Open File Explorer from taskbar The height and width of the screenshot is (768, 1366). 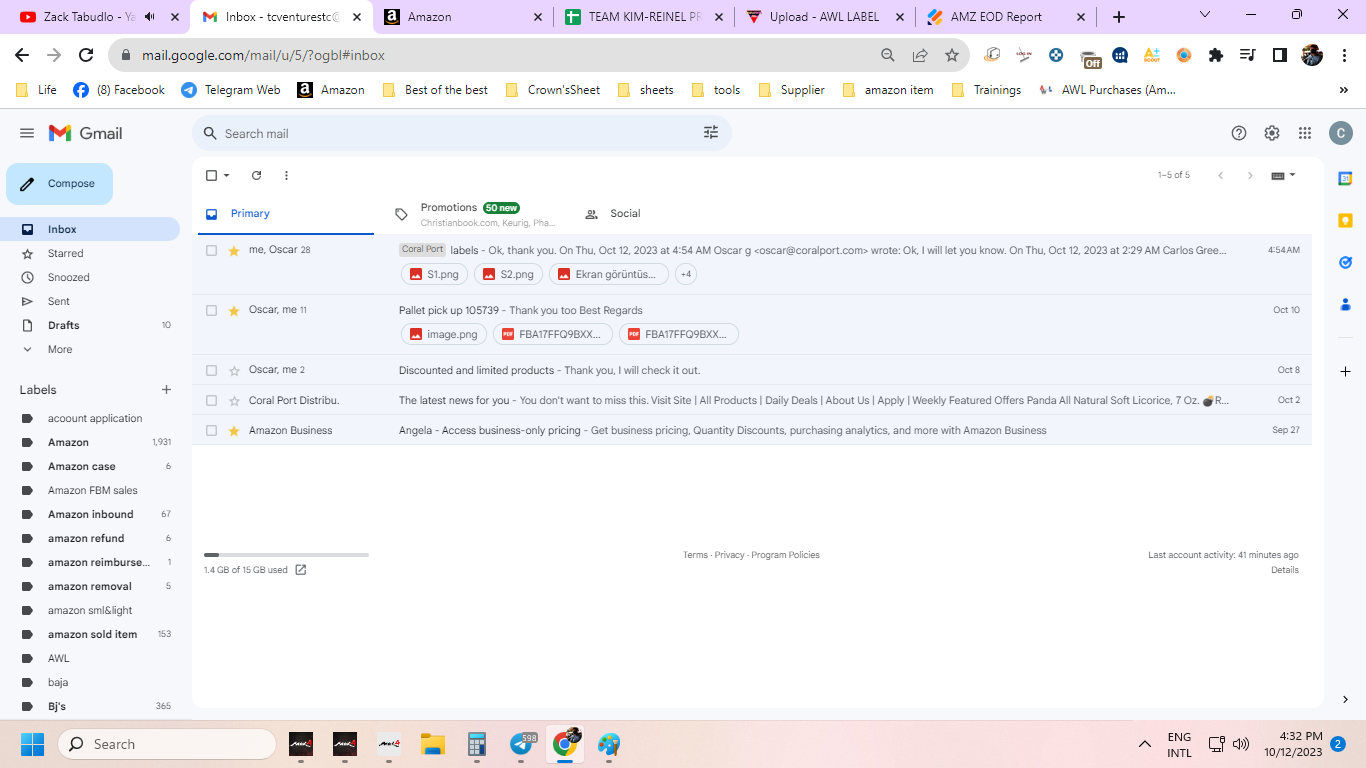[432, 744]
